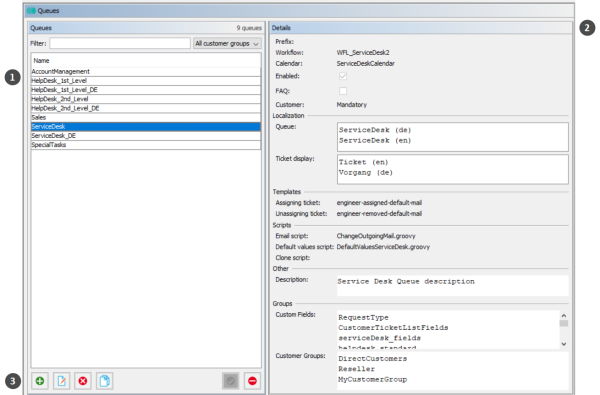Click the engineer-assigned-default-mail template value
600x395 pixels.
click(379, 203)
